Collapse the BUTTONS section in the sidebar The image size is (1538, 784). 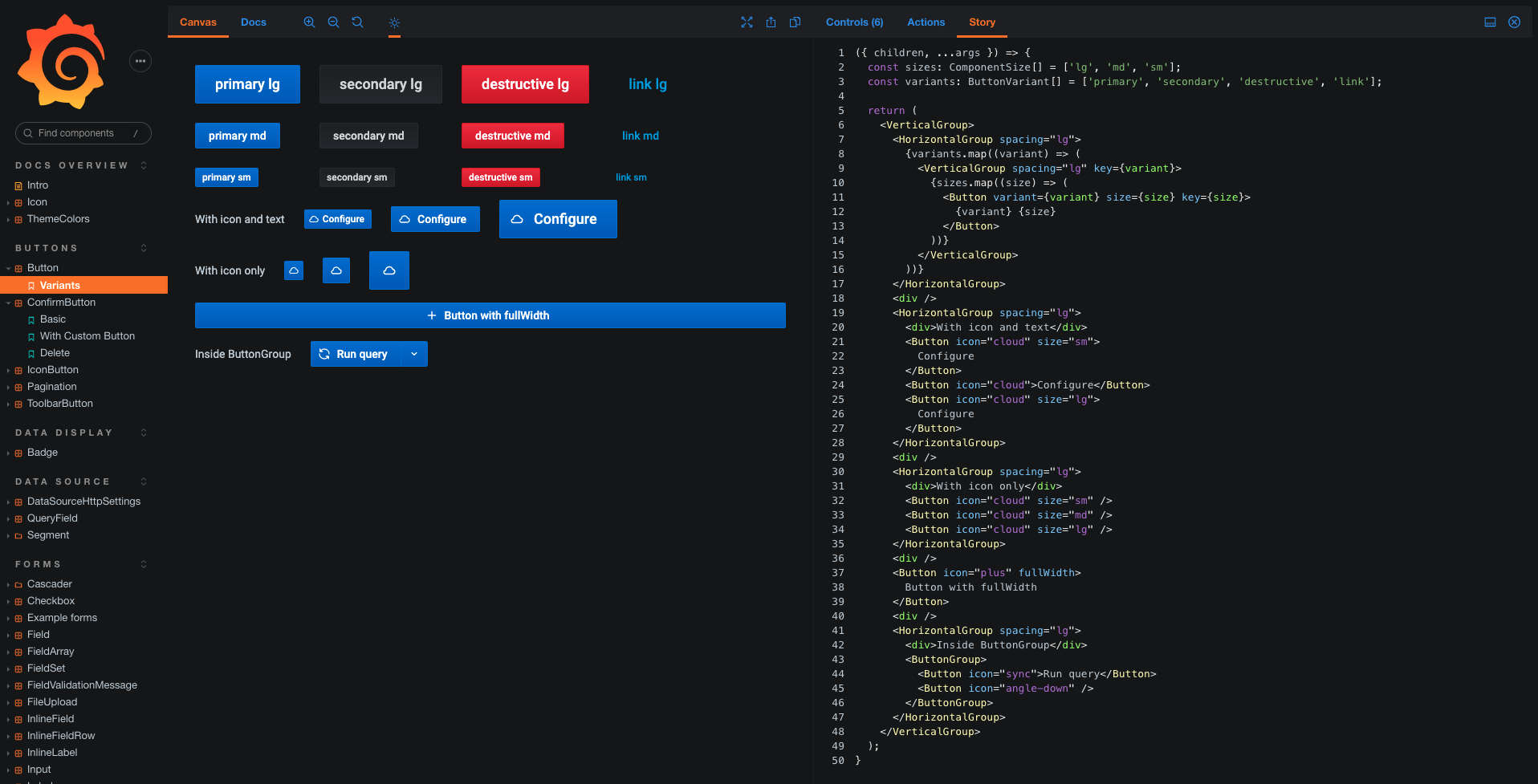pos(143,248)
